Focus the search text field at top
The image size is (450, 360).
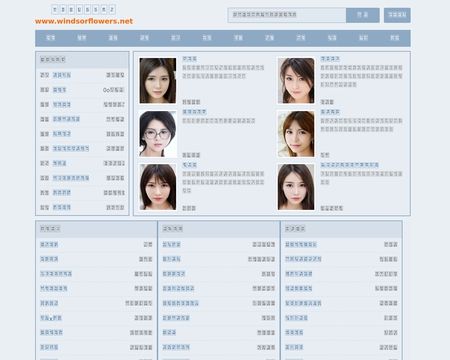[x=287, y=15]
